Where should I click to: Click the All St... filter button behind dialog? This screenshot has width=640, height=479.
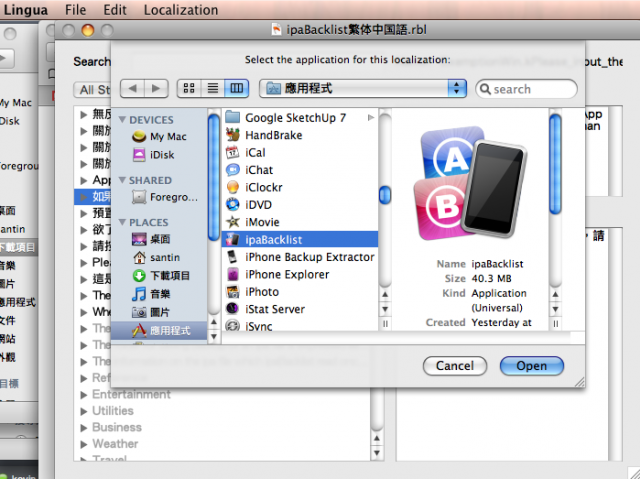93,90
